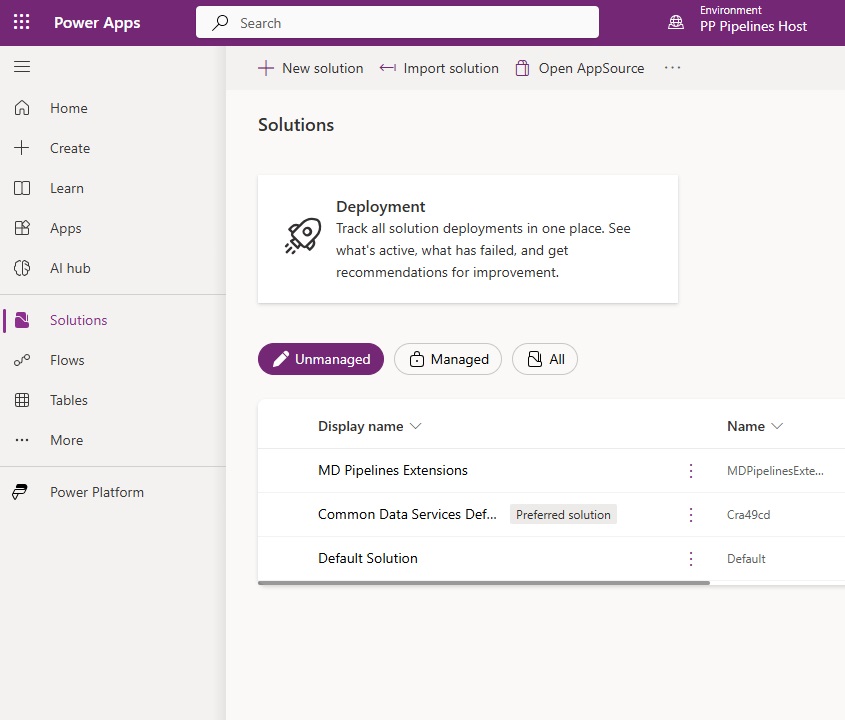
Task: Select the Unmanaged solutions filter tab
Action: point(321,359)
